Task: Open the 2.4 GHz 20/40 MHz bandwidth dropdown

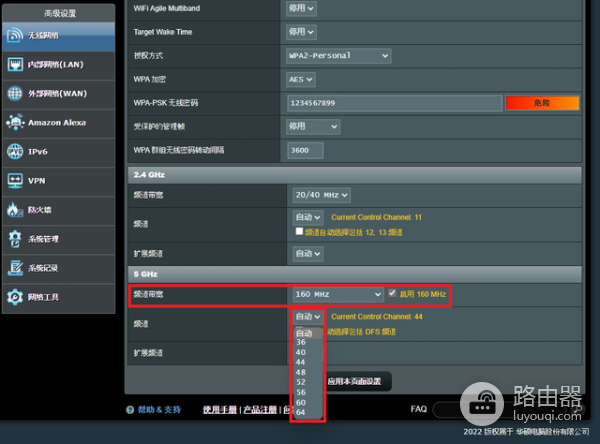Action: (321, 195)
